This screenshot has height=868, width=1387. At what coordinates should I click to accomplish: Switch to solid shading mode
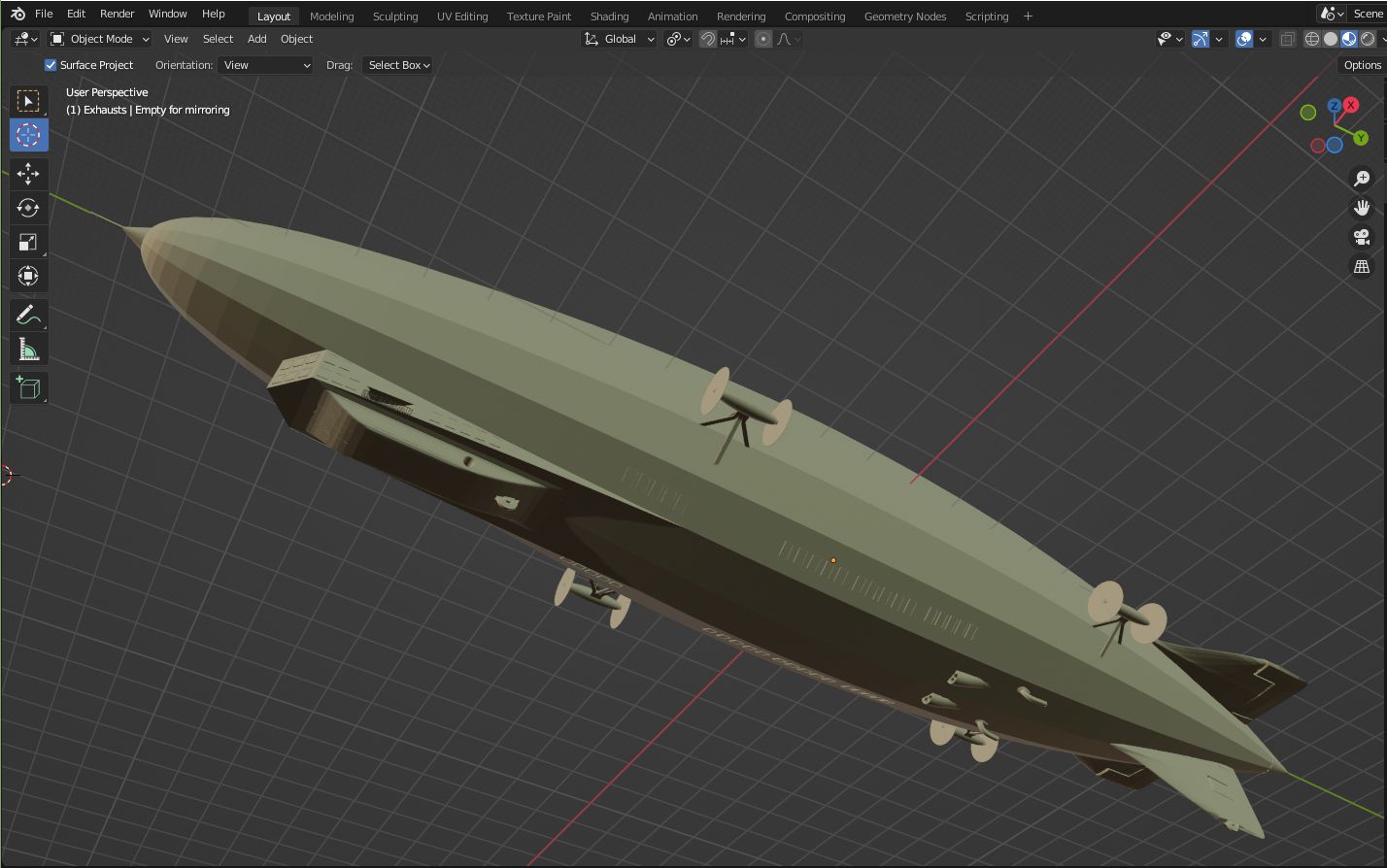[1331, 39]
